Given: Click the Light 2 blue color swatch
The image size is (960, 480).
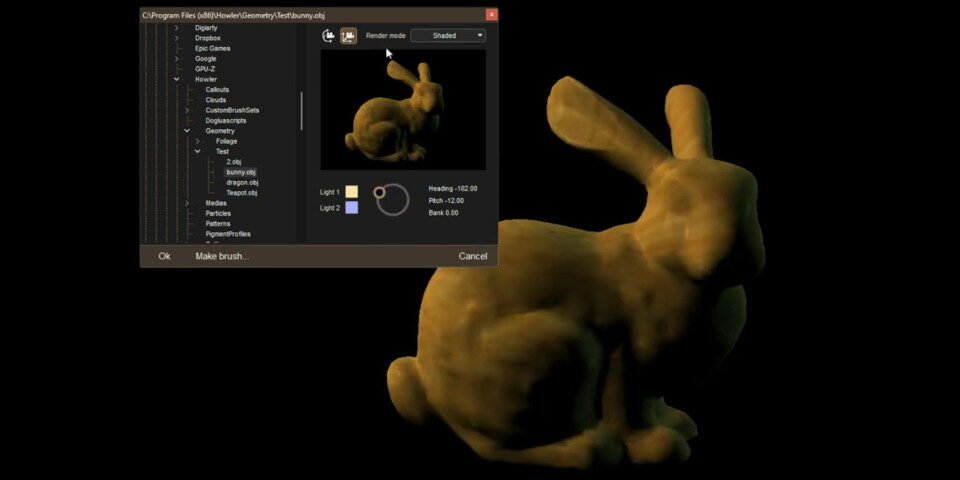Looking at the screenshot, I should click(x=352, y=208).
